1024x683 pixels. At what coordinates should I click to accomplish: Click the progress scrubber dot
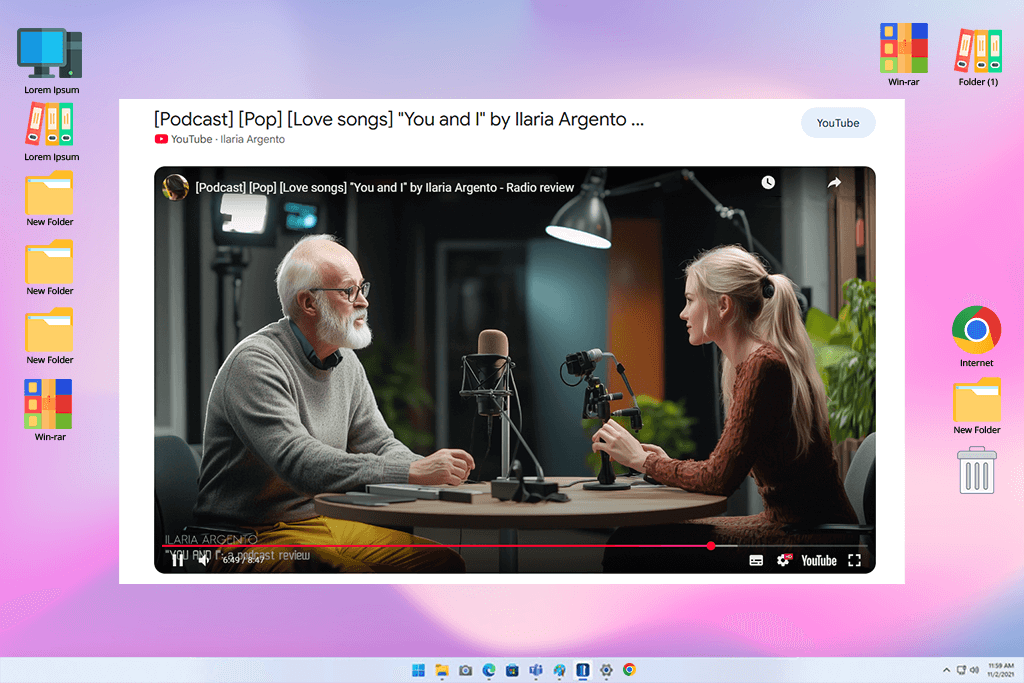tap(711, 545)
